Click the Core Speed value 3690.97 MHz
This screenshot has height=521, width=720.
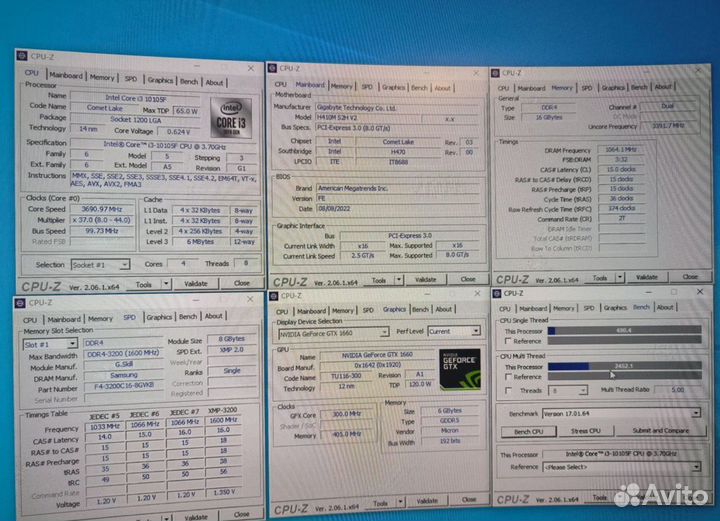point(101,209)
